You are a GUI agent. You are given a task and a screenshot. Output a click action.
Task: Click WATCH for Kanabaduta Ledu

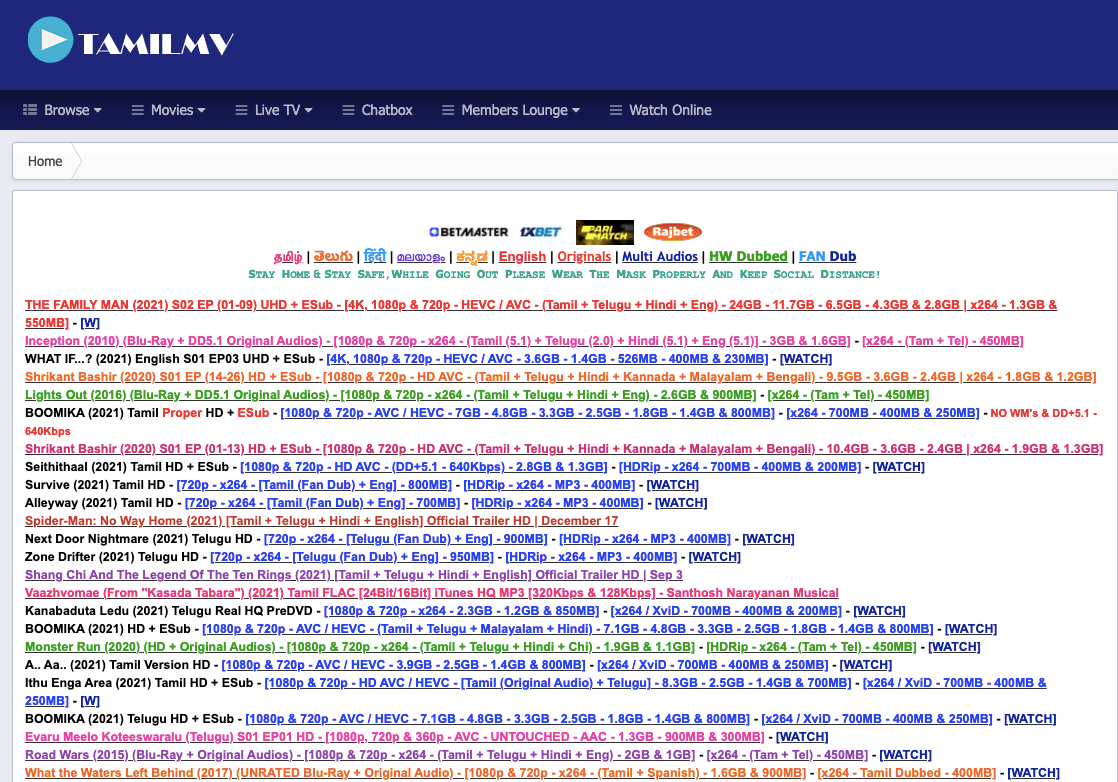coord(879,611)
